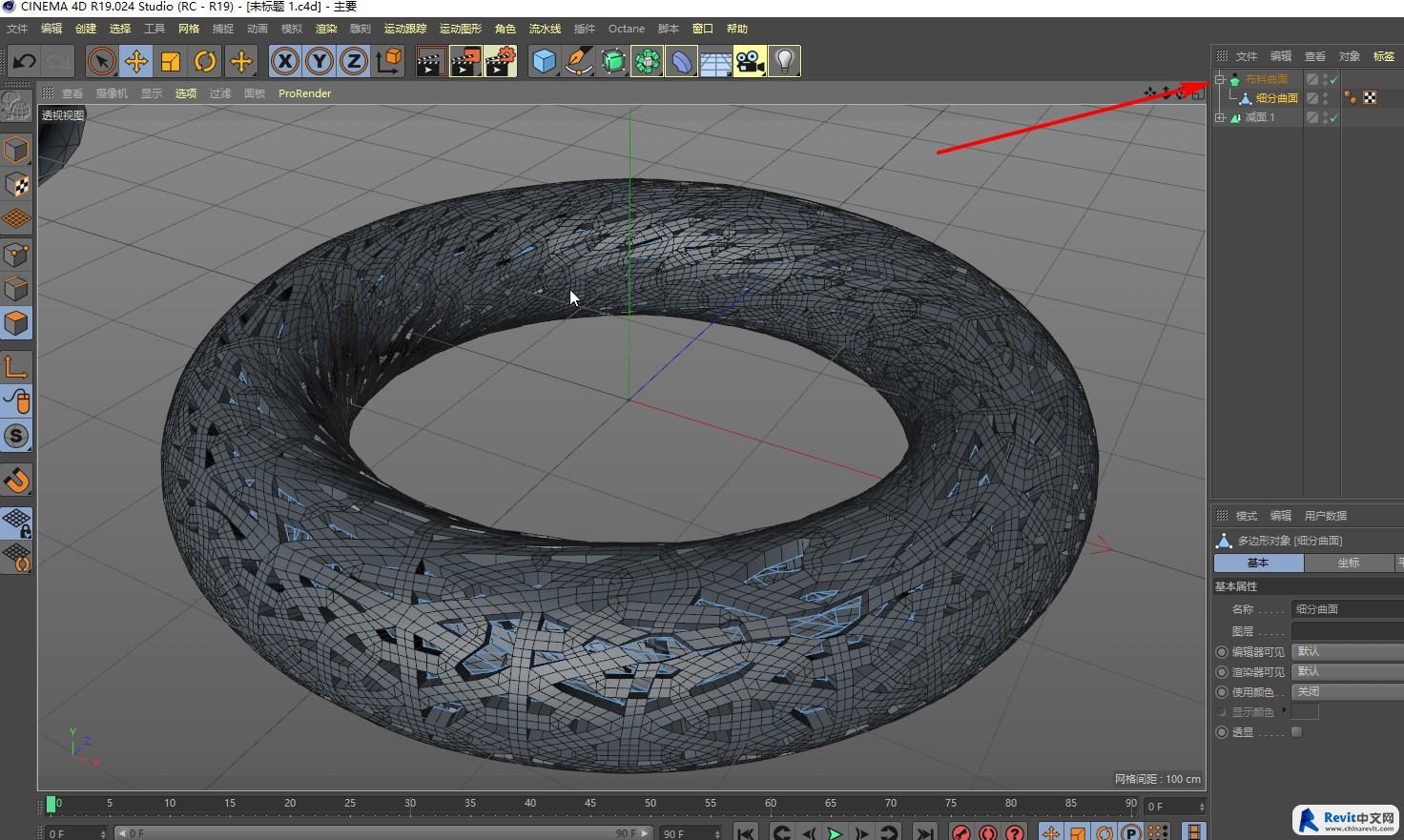This screenshot has height=840, width=1404.
Task: Select Edges mode in left sidebar
Action: click(x=16, y=289)
